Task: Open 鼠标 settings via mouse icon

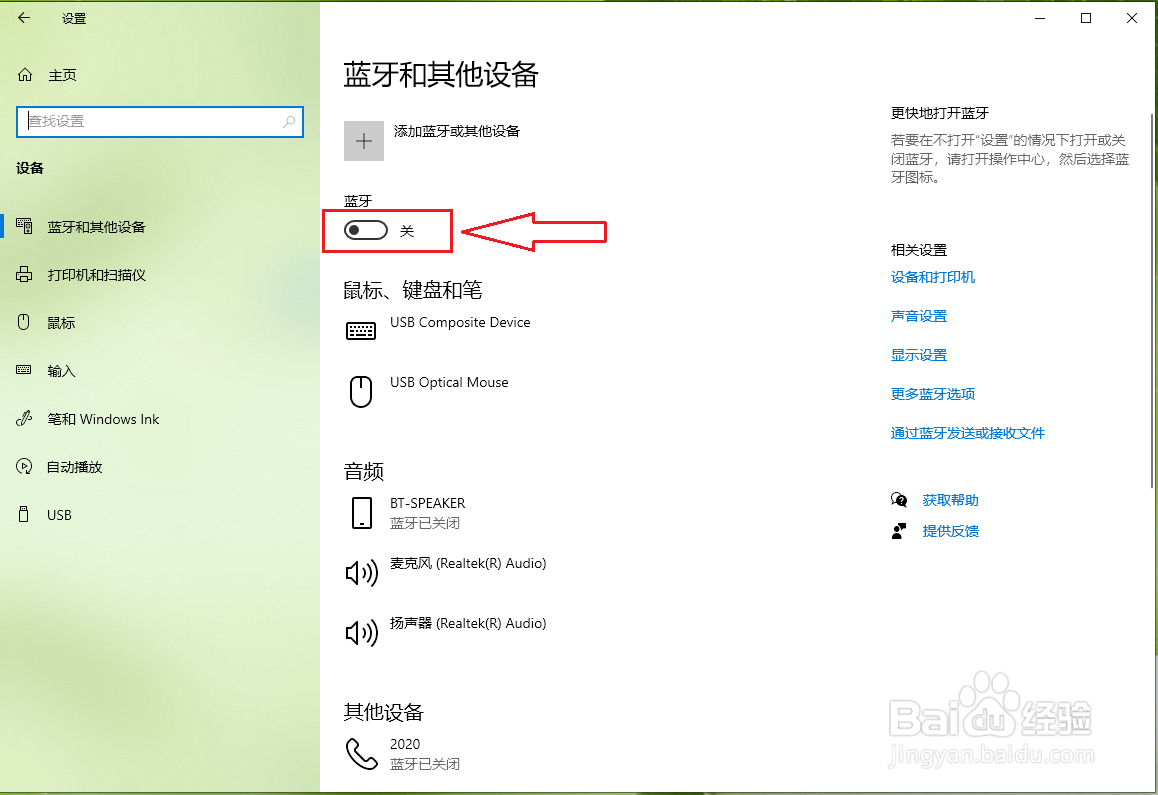Action: 24,322
